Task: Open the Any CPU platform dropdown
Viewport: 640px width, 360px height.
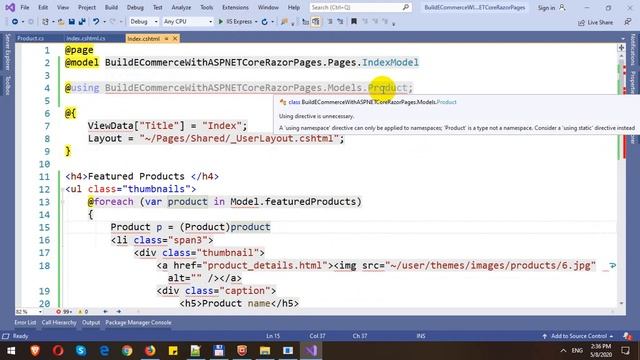Action: (187, 22)
